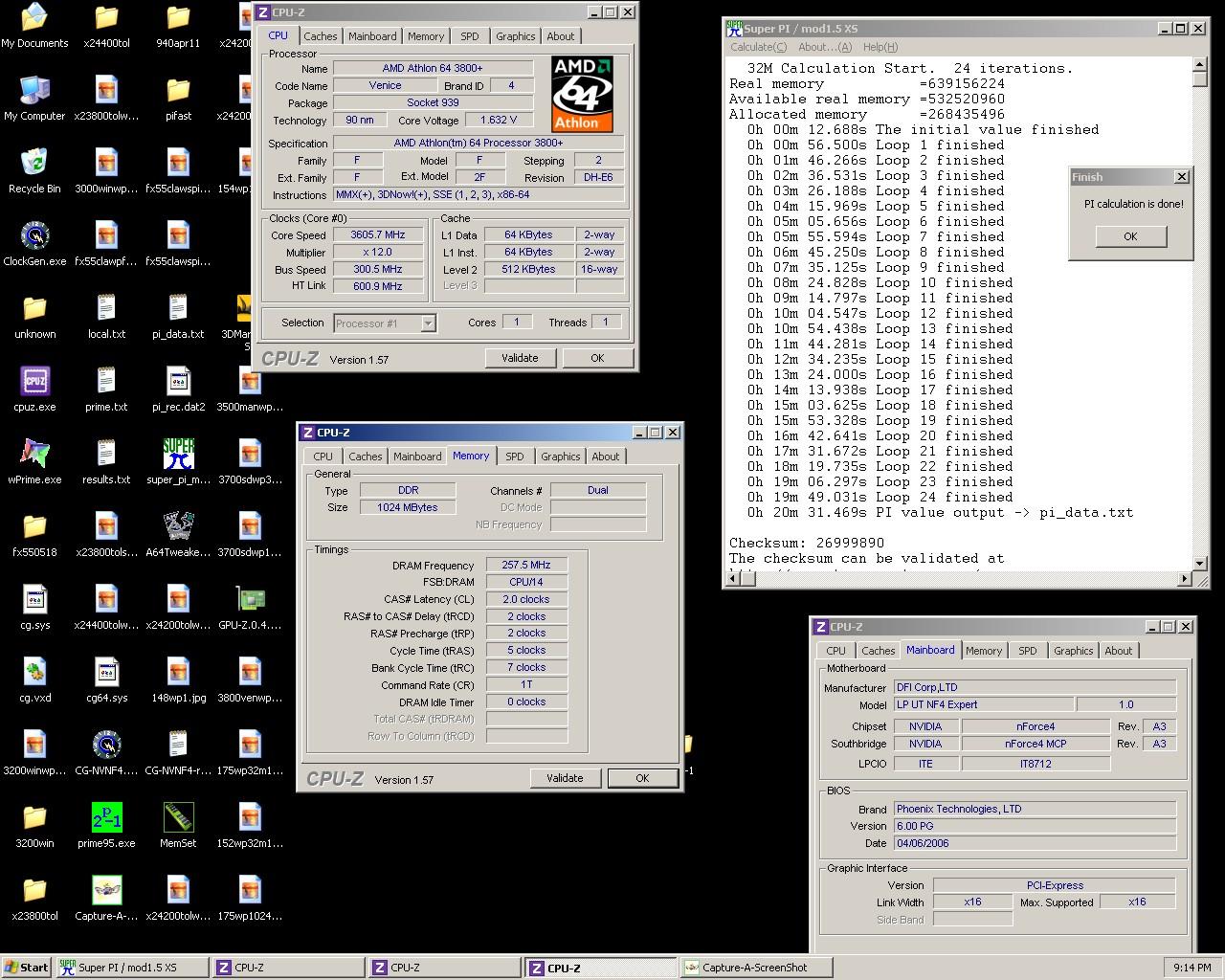Activate Capture-A-ScreenShot taskbar button
The image size is (1225, 980).
pos(755,968)
